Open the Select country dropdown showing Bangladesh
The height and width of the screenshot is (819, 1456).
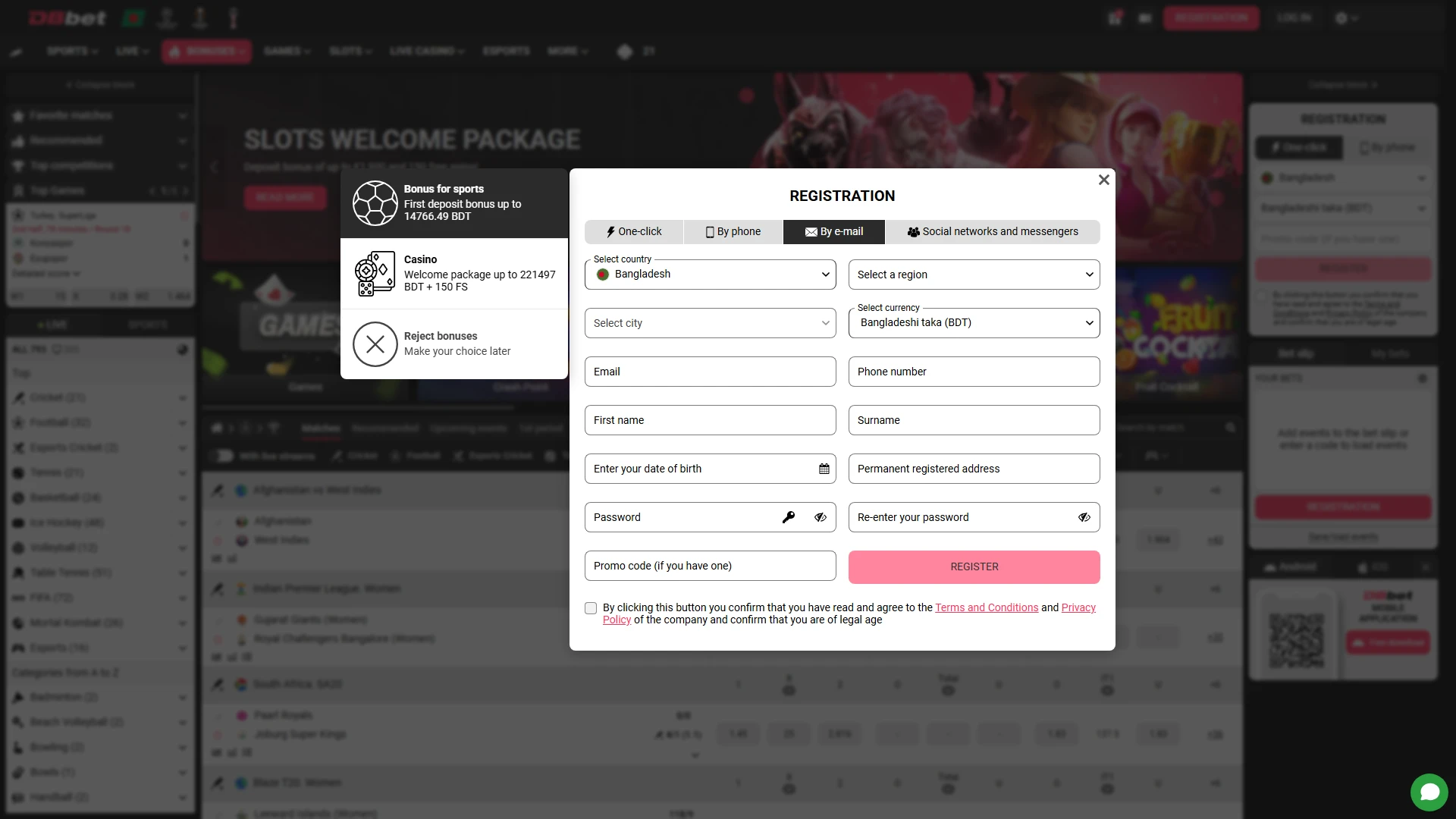pyautogui.click(x=710, y=275)
